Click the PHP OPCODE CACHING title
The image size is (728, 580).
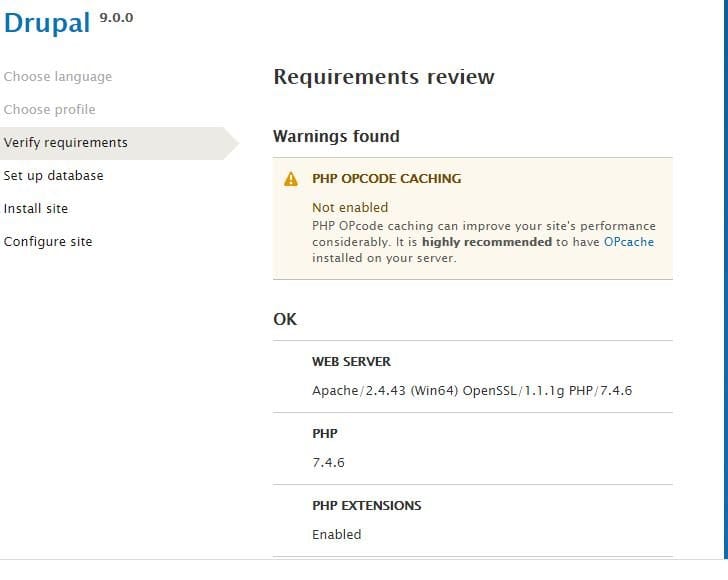(387, 178)
